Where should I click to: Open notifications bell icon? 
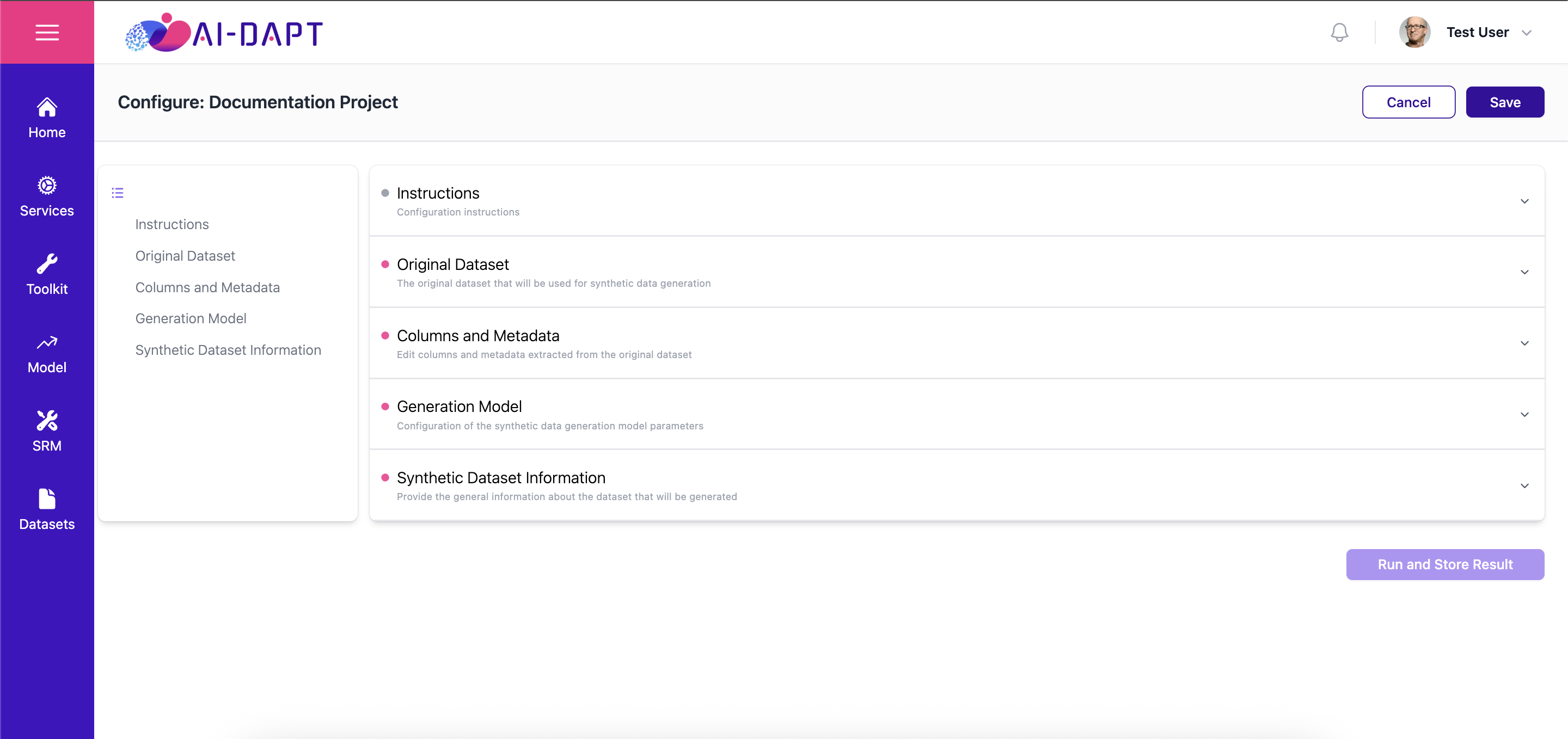(1339, 32)
